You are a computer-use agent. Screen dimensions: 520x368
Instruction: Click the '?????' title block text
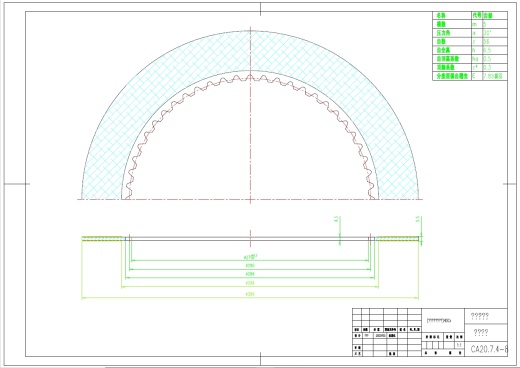pyautogui.click(x=479, y=316)
